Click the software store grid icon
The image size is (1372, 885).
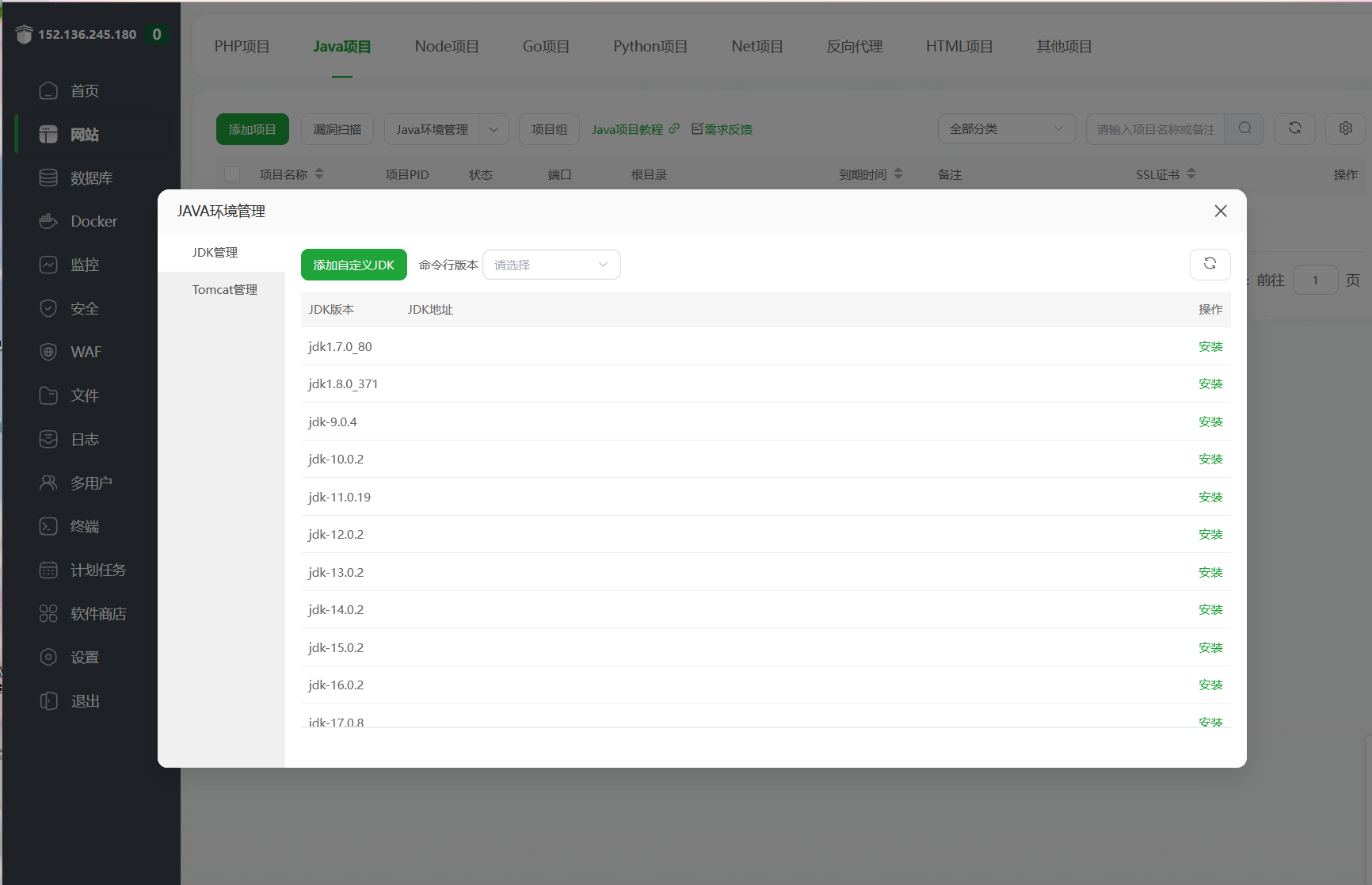48,613
